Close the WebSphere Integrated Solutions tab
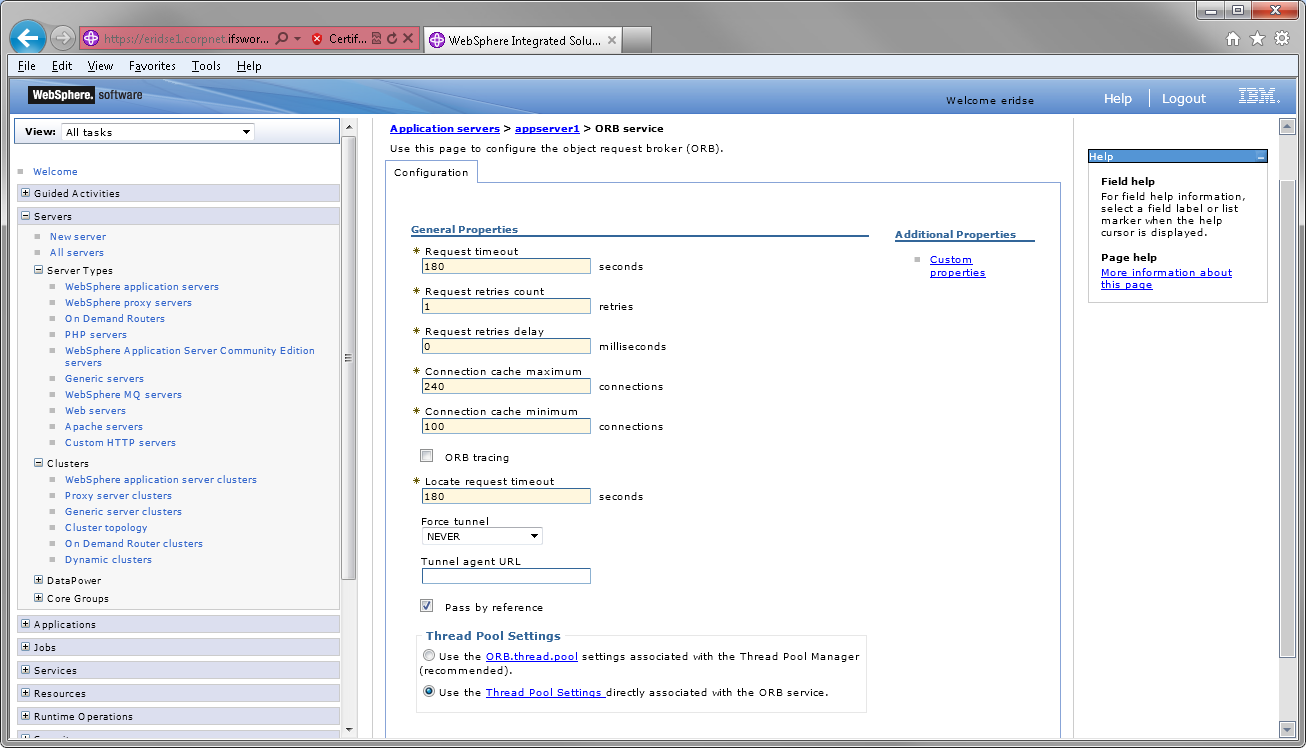Image resolution: width=1306 pixels, height=748 pixels. tap(612, 40)
